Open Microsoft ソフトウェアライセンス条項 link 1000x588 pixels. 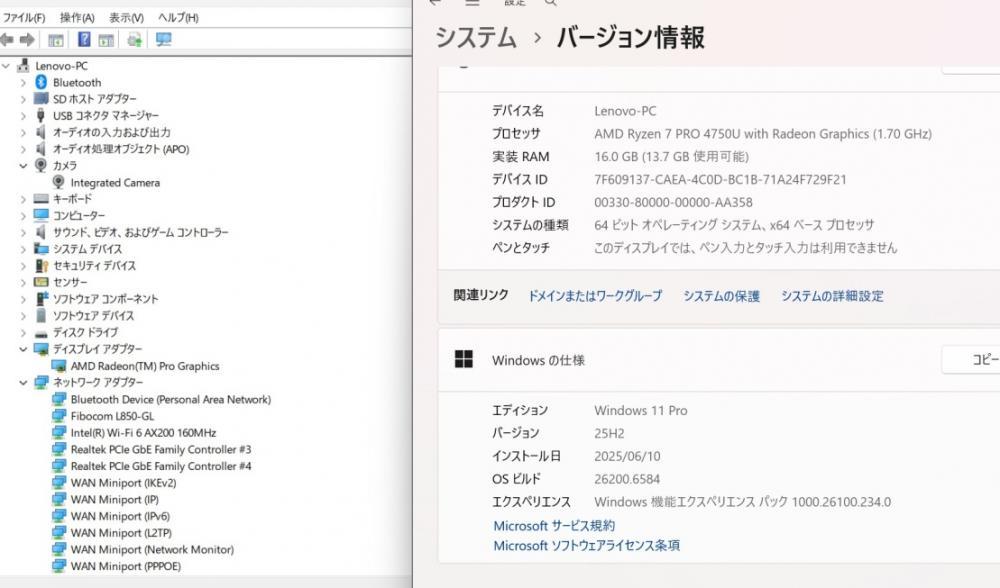pyautogui.click(x=587, y=545)
